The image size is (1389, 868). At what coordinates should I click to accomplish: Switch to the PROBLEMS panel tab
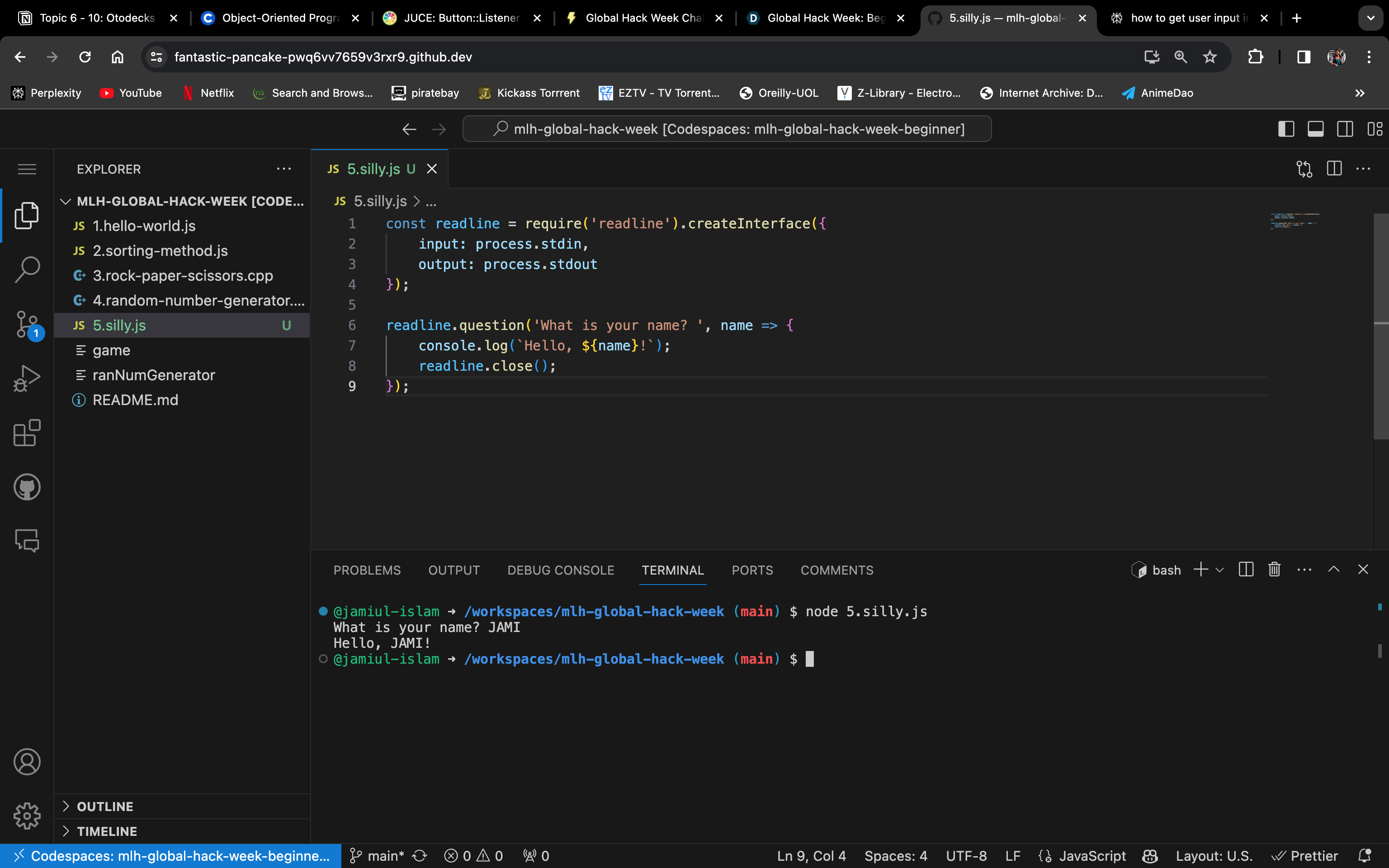(367, 570)
